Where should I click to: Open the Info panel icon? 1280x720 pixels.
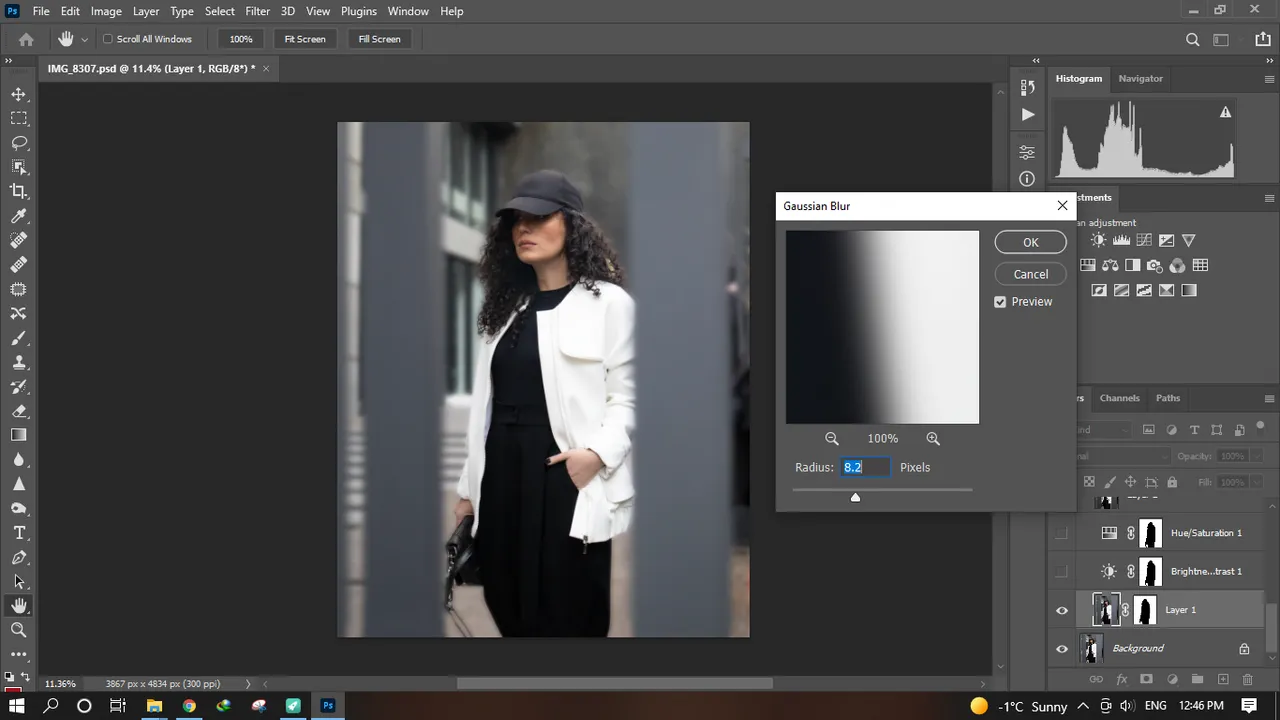[1027, 179]
